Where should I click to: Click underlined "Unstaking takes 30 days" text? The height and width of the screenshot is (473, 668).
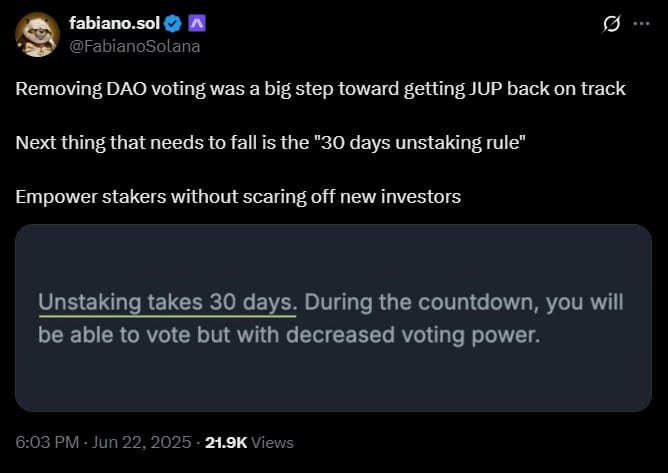pos(167,303)
